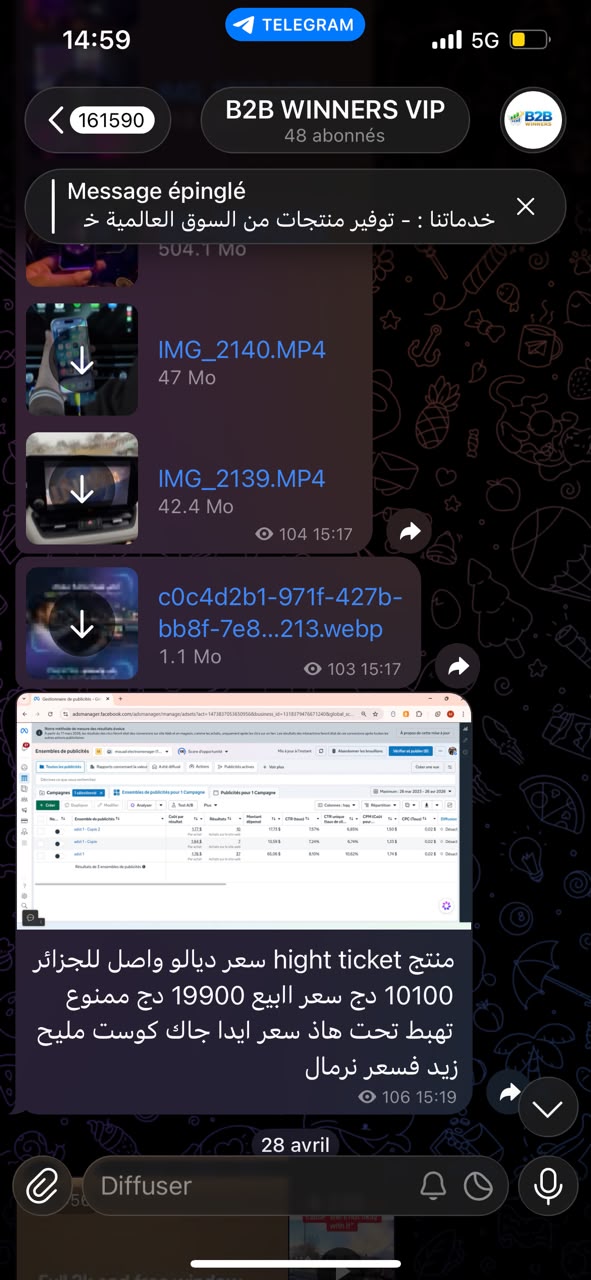This screenshot has height=1280, width=591.
Task: Jump to latest messages with down chevron
Action: tap(548, 1108)
